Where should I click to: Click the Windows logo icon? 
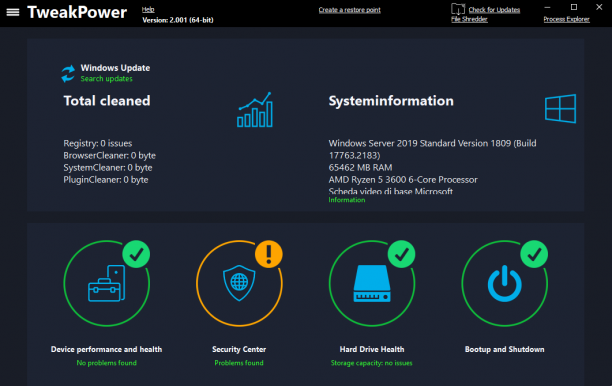[x=560, y=109]
